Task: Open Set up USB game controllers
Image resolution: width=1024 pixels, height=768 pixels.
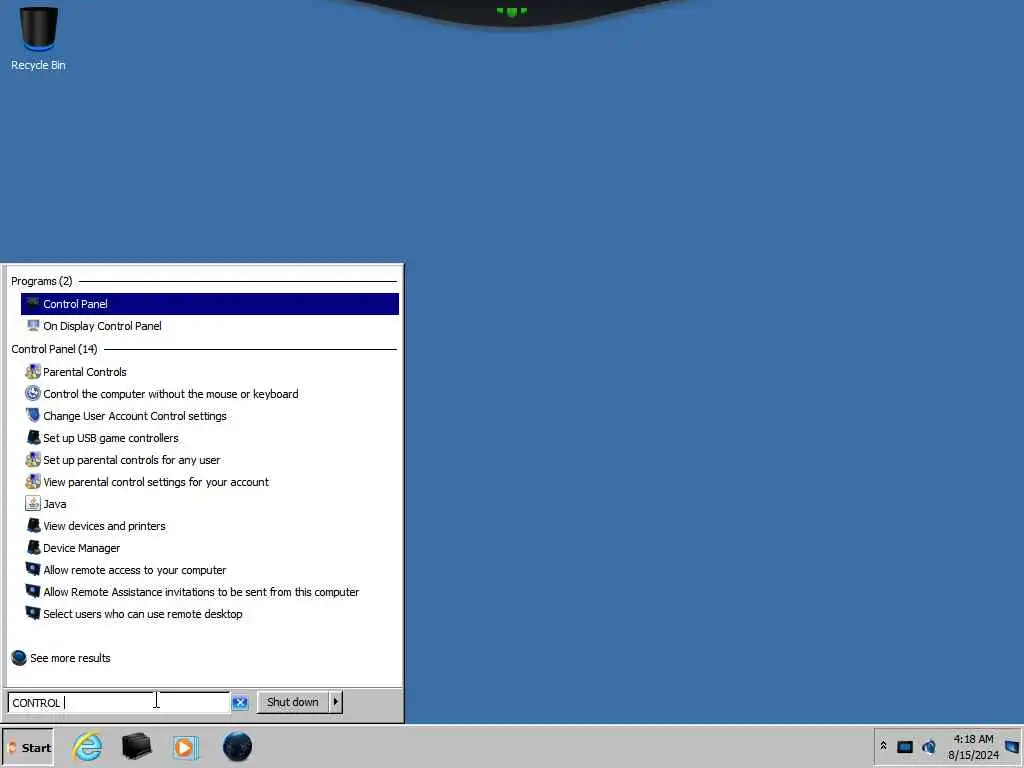Action: 210,438
